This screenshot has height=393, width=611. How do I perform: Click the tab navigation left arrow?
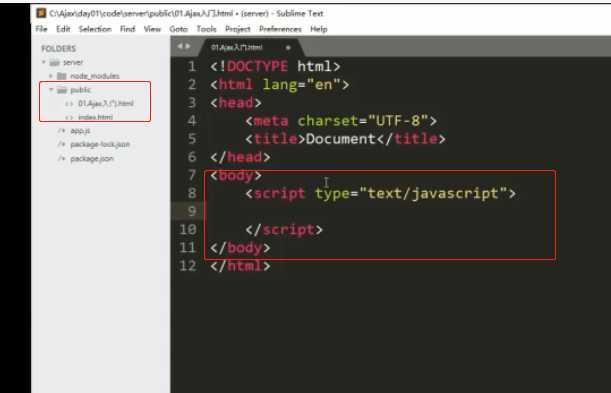click(x=180, y=46)
